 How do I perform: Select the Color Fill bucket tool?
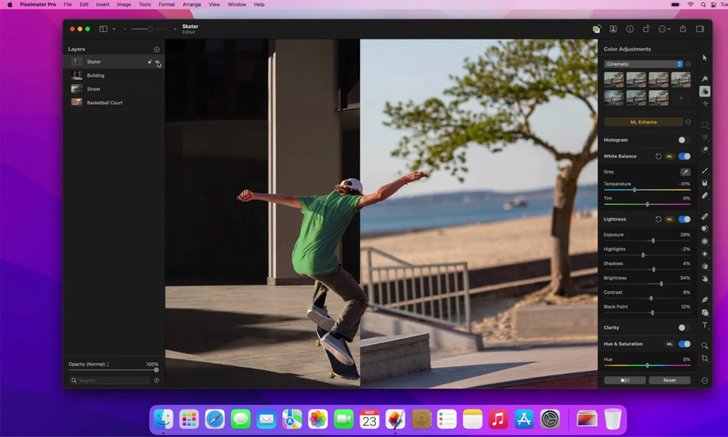click(x=705, y=183)
